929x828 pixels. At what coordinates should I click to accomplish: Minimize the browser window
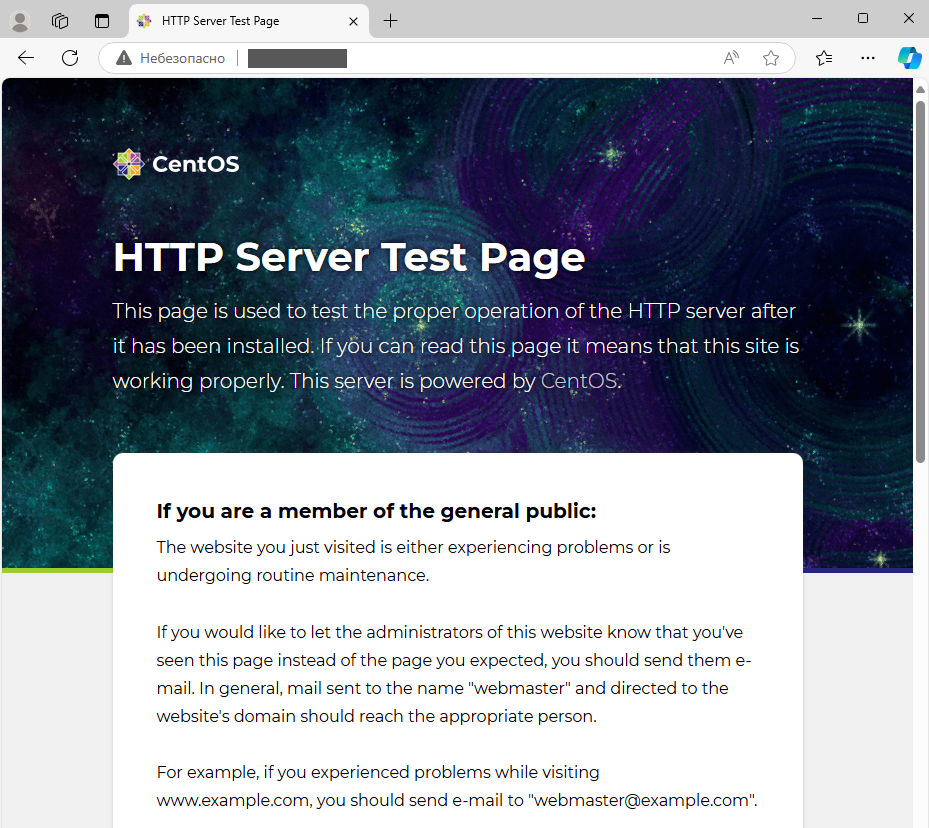coord(817,19)
